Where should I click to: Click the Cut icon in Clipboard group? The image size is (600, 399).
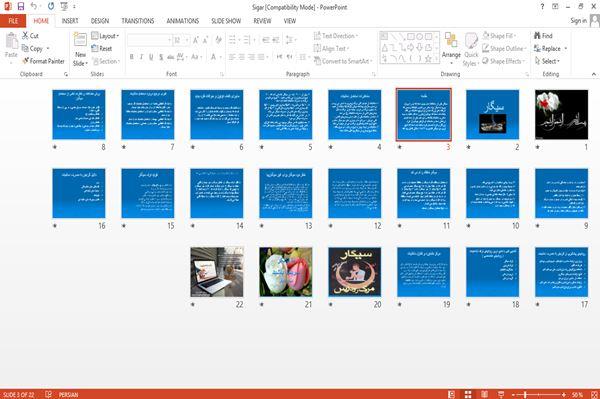[x=30, y=36]
